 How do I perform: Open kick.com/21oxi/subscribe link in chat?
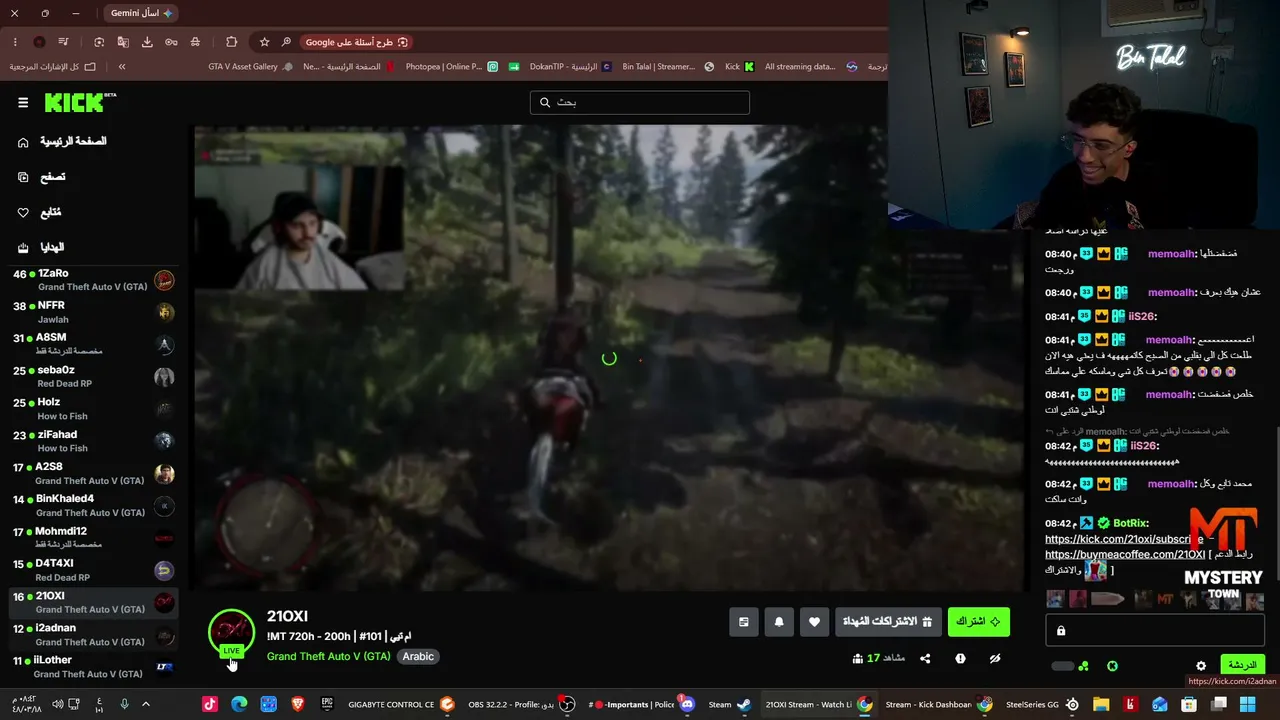coord(1124,539)
